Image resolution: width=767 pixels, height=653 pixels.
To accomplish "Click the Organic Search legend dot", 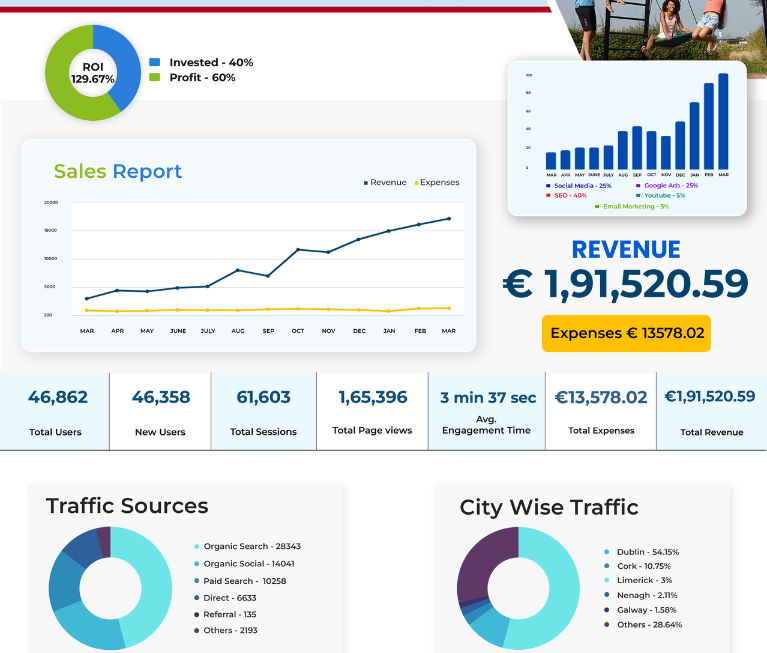I will [x=197, y=546].
